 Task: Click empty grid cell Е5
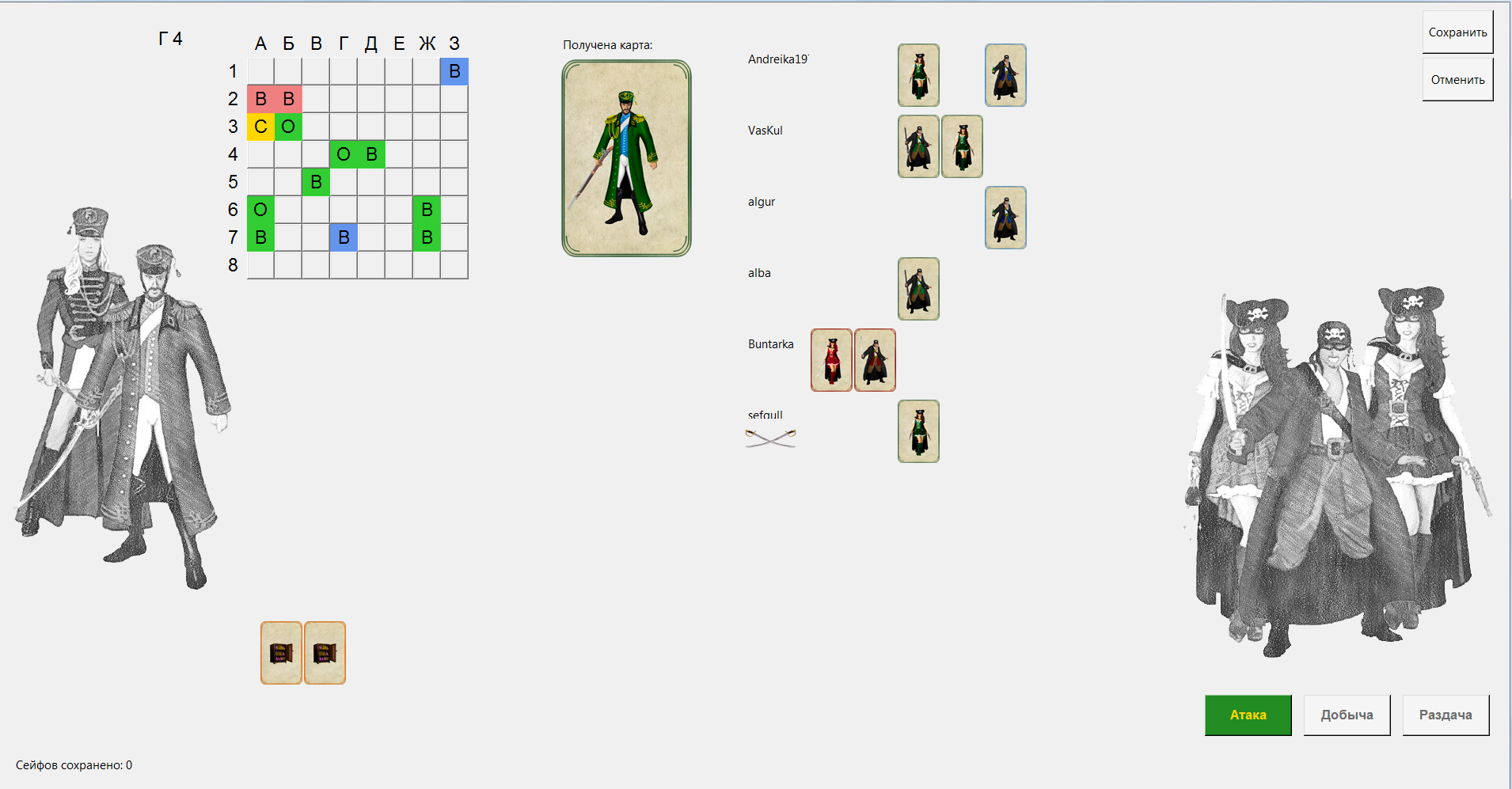(399, 182)
